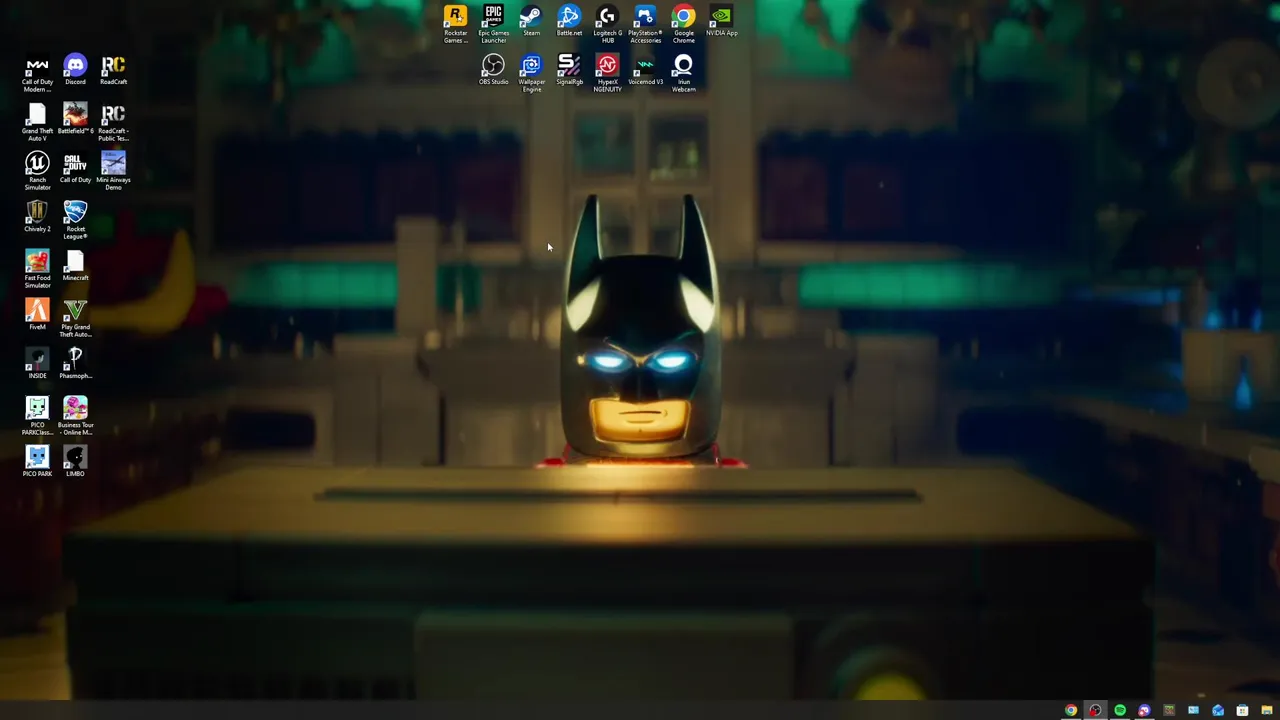The width and height of the screenshot is (1280, 720).
Task: Open Microsoft Store from the taskbar
Action: (1242, 710)
